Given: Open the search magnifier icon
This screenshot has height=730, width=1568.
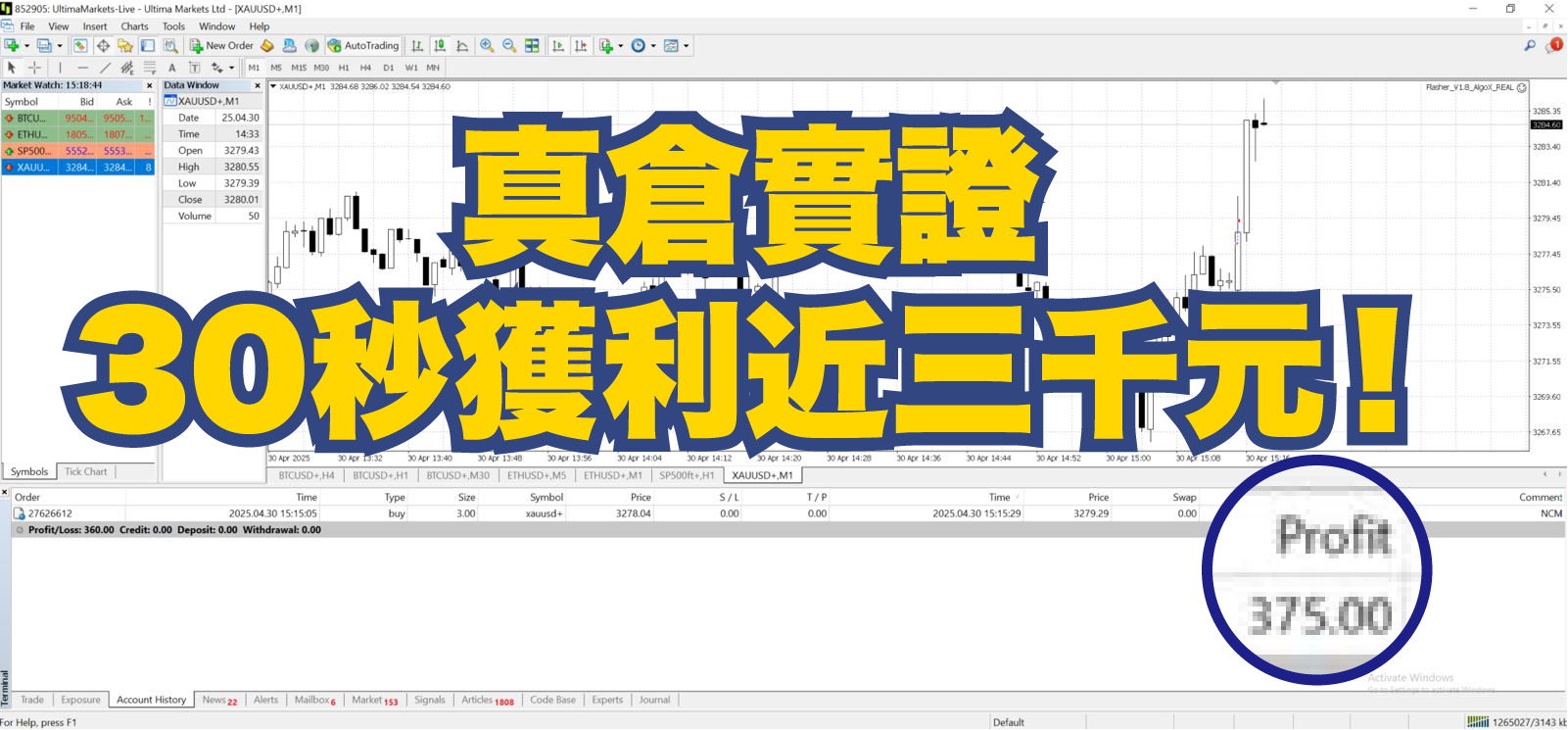Looking at the screenshot, I should [x=1530, y=45].
